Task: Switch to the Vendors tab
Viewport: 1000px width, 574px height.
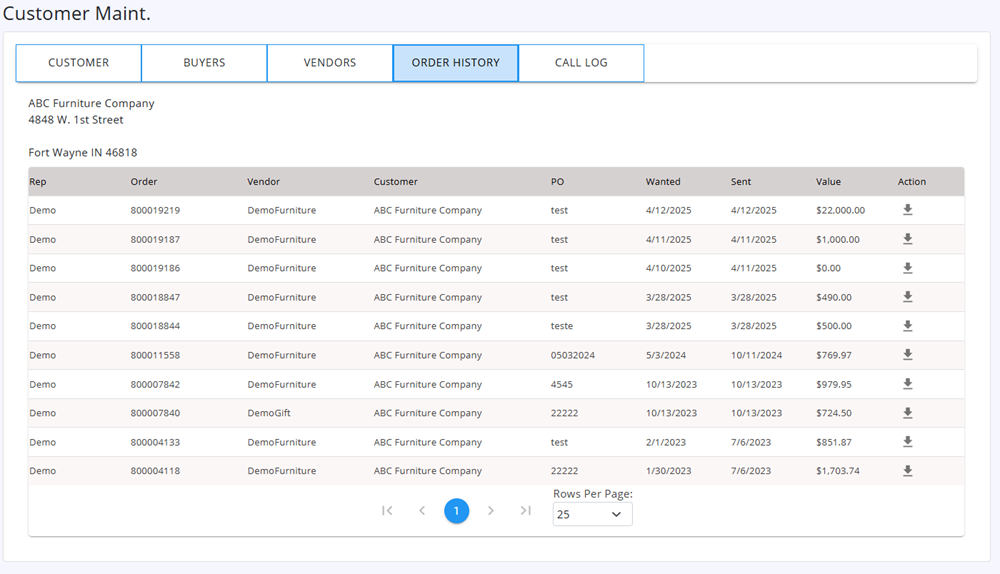Action: click(x=330, y=63)
